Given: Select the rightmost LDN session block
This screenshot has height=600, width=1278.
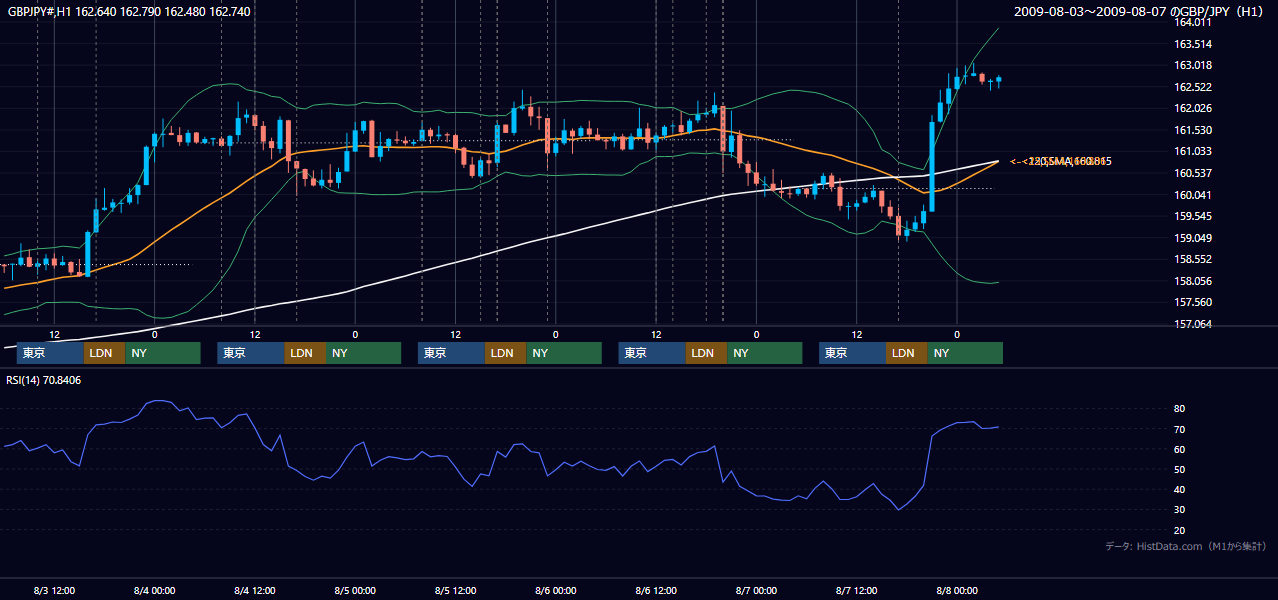Looking at the screenshot, I should pyautogui.click(x=906, y=353).
